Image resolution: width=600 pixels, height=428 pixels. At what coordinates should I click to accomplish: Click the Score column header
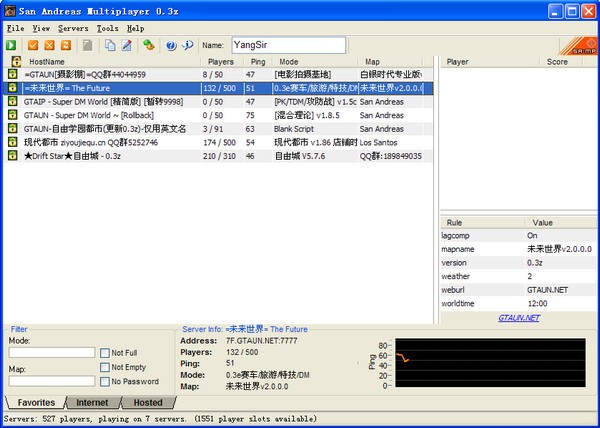click(561, 62)
